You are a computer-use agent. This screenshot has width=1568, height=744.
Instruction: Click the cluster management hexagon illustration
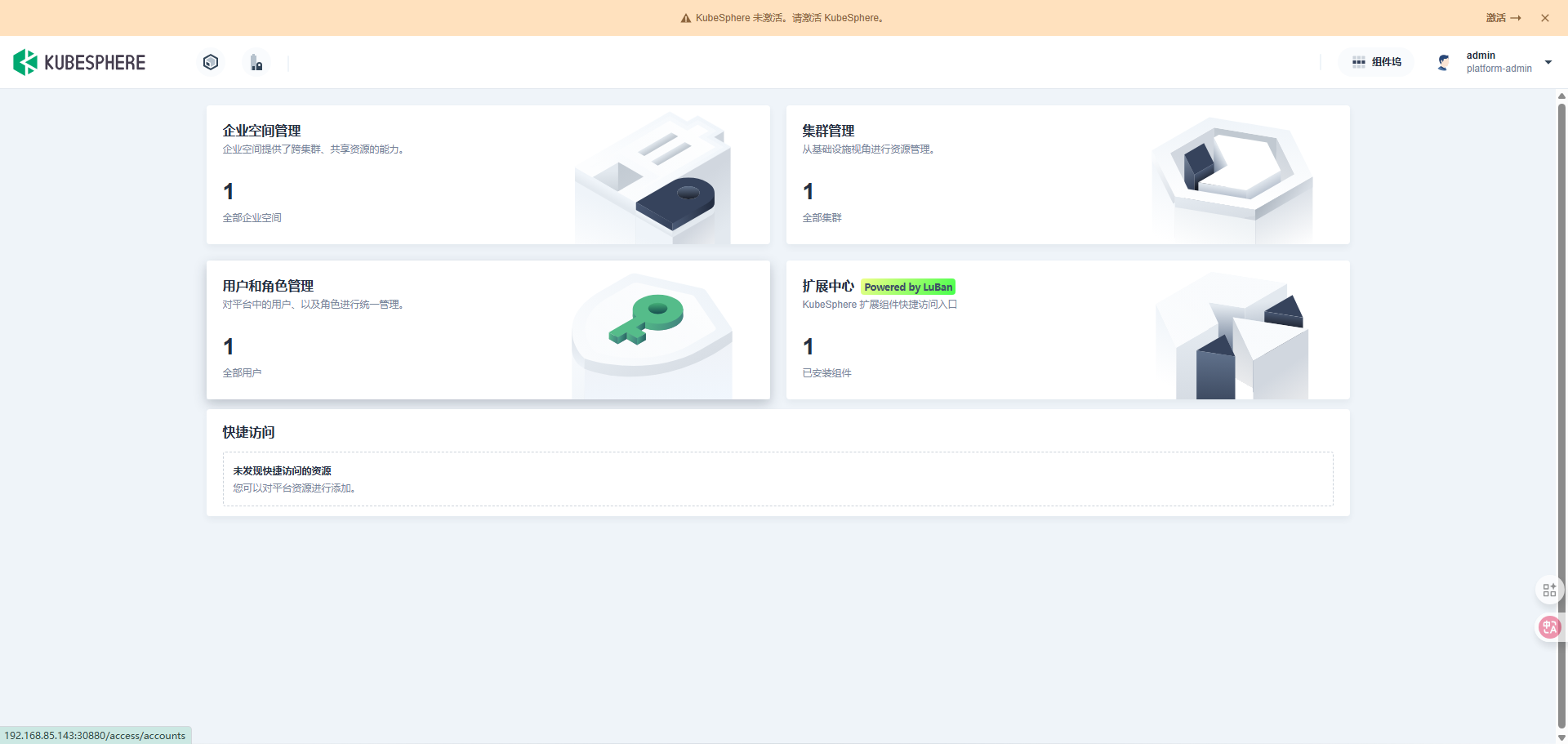point(1232,180)
